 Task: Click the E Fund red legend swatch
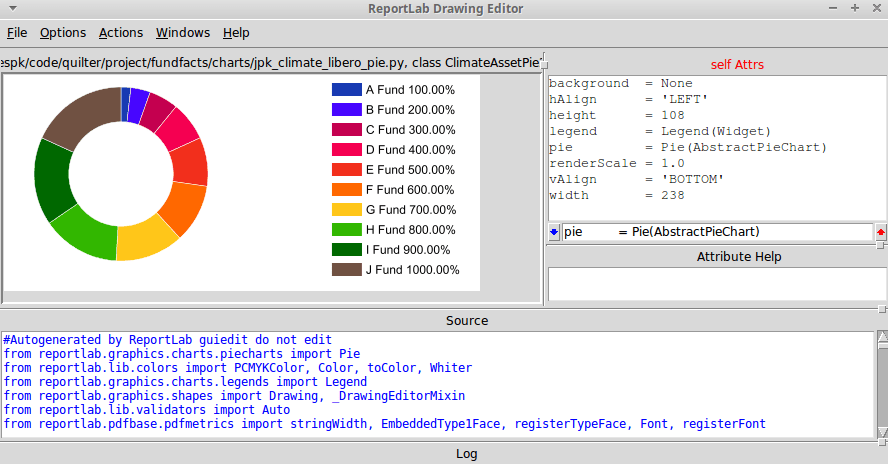[347, 170]
